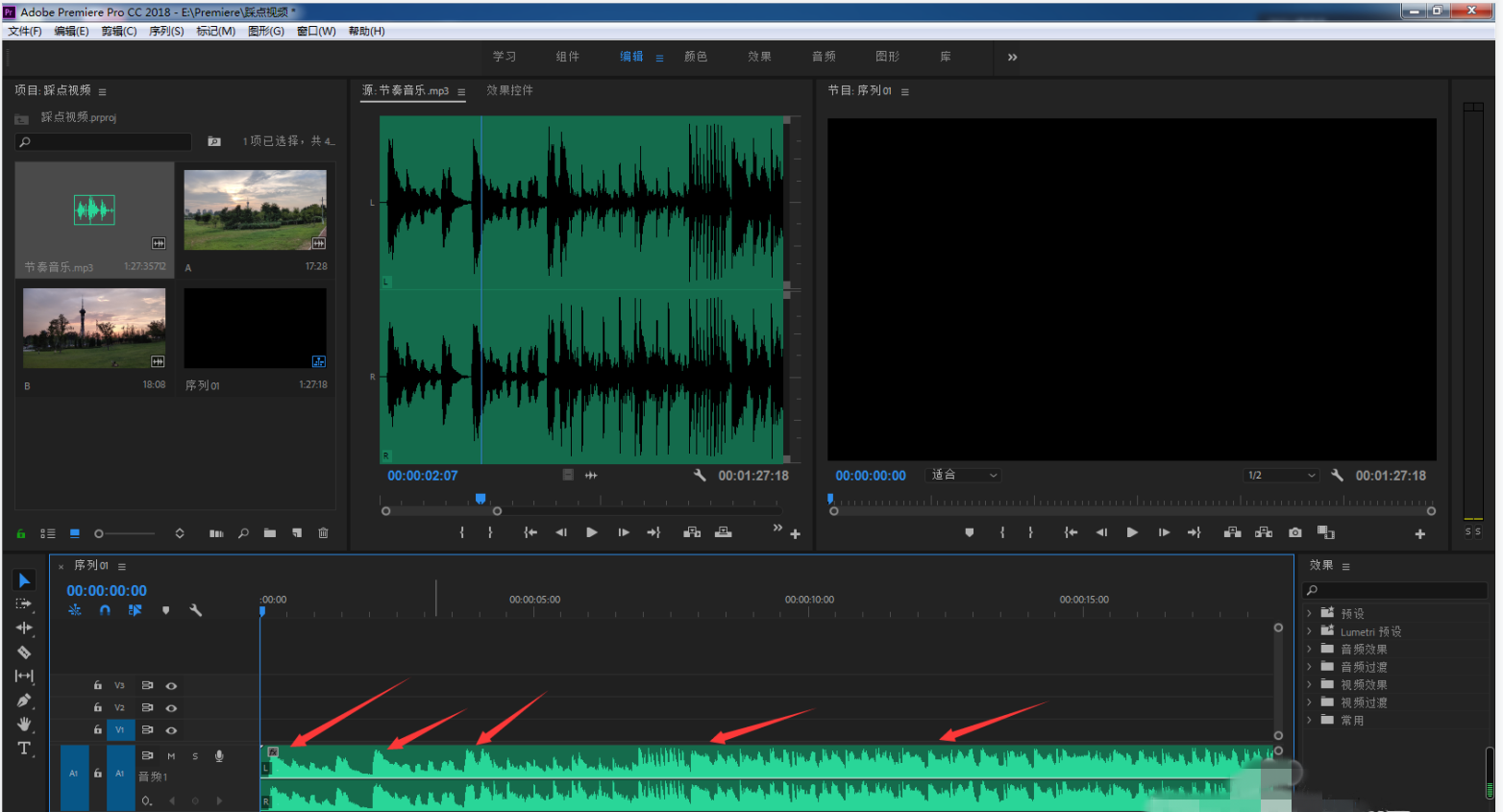Select the Razor tool in the toolbox

[24, 652]
